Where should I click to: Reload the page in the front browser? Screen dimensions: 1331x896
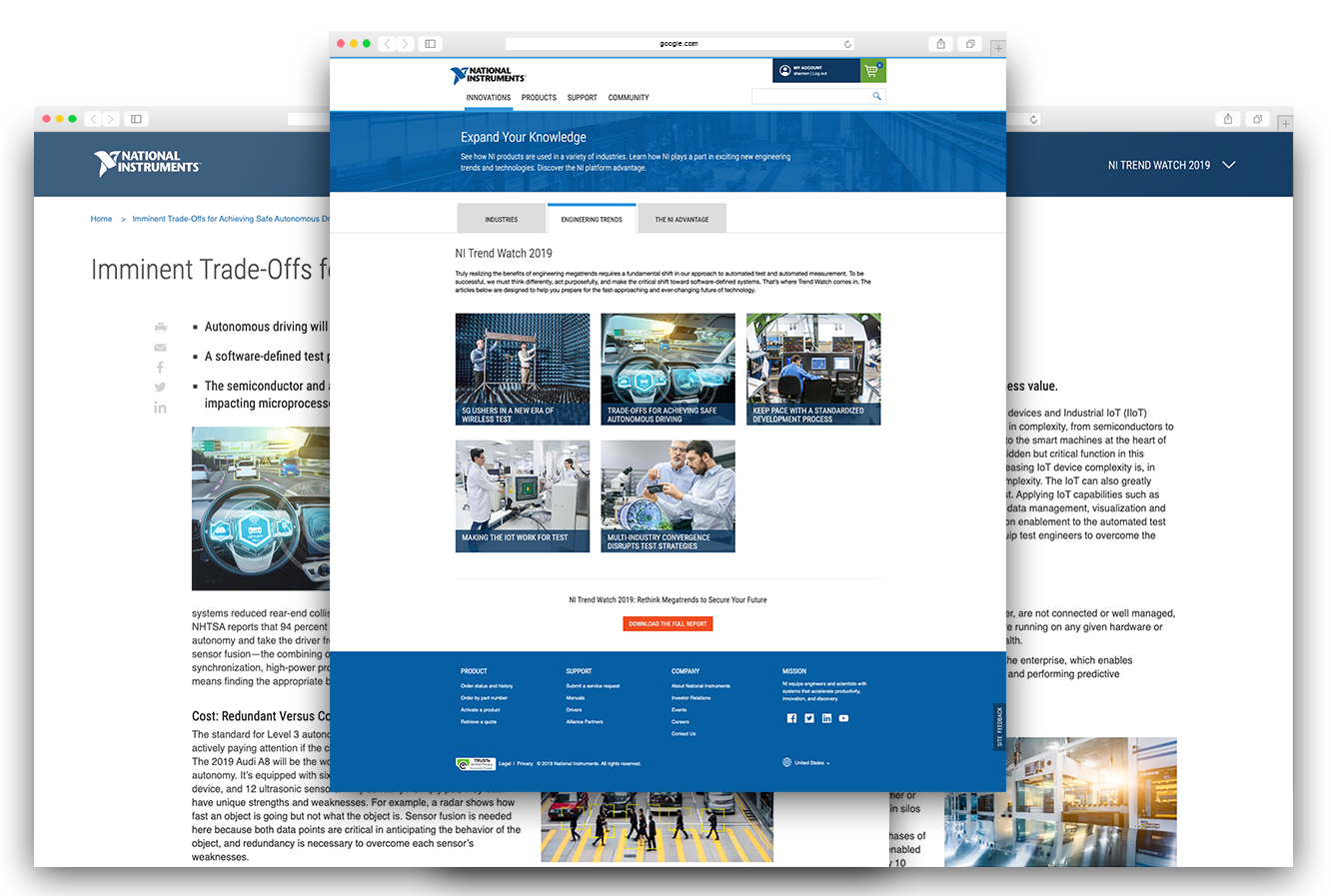847,44
